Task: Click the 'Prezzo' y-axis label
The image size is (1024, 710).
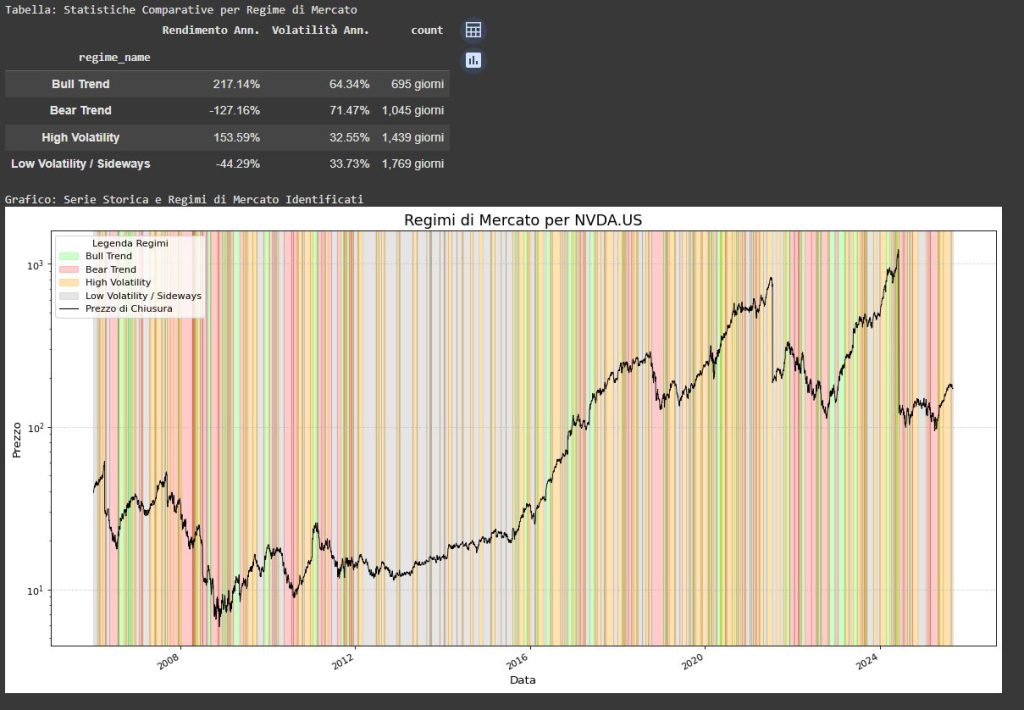Action: click(17, 440)
